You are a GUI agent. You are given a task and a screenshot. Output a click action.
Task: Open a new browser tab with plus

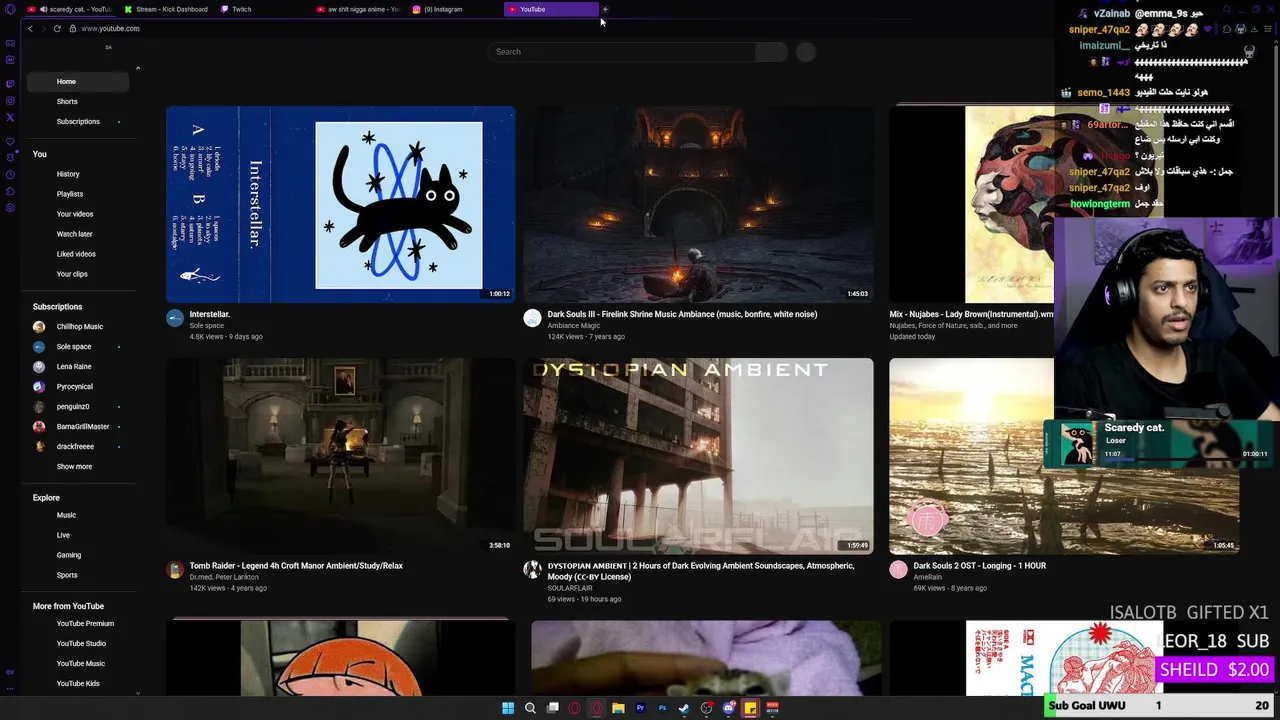pos(605,9)
